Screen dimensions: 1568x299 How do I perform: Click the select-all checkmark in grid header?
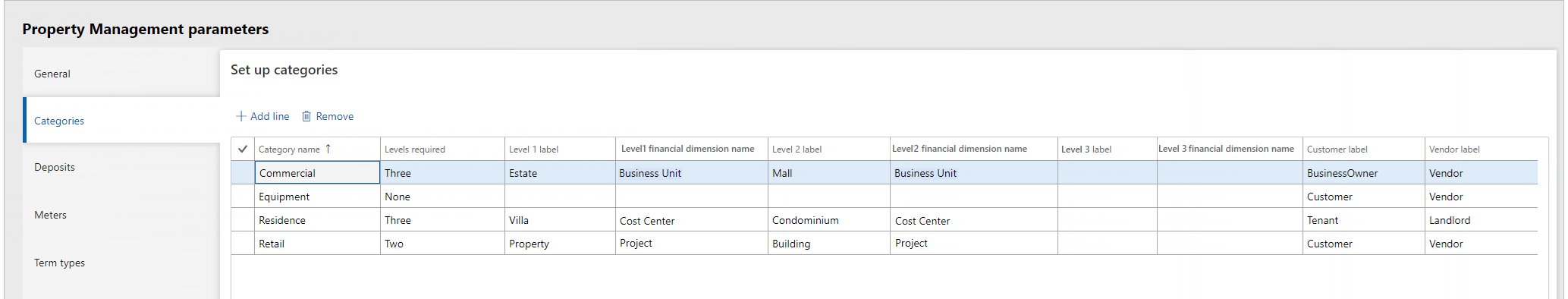pos(243,149)
